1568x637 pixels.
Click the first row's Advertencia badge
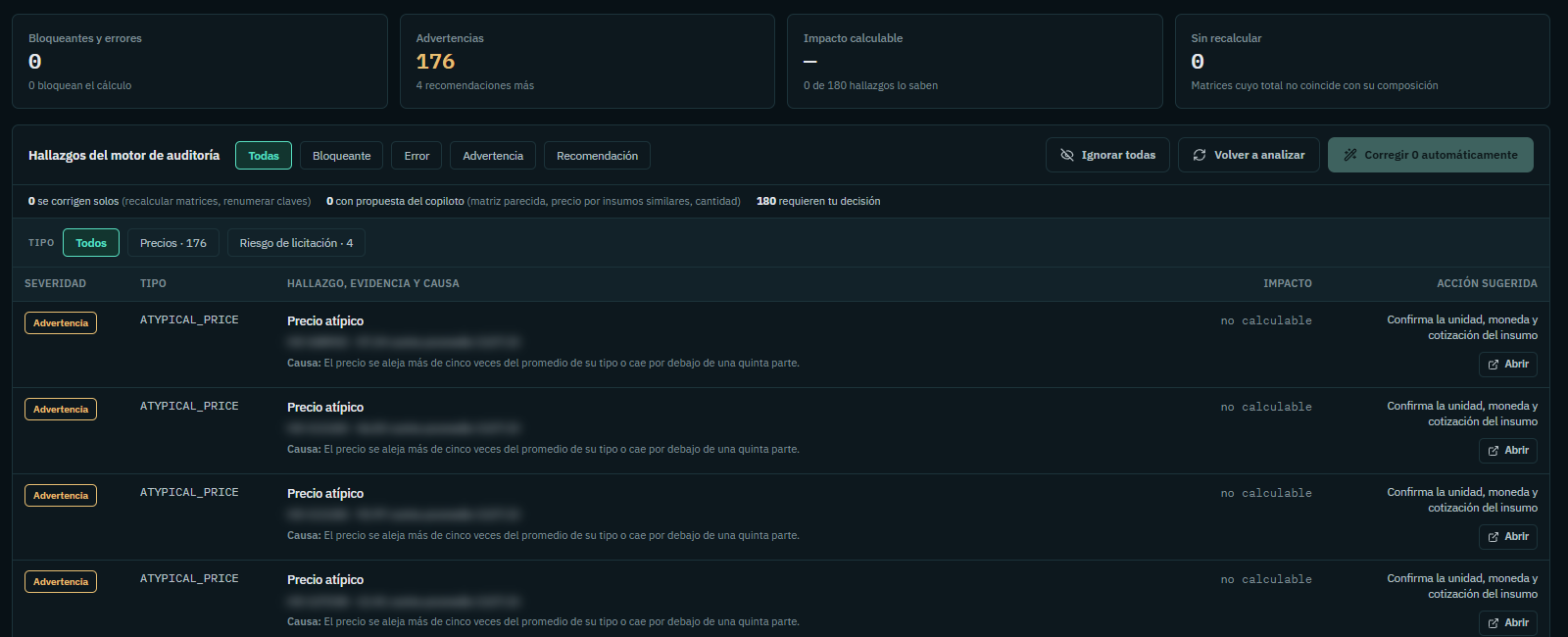(x=61, y=323)
